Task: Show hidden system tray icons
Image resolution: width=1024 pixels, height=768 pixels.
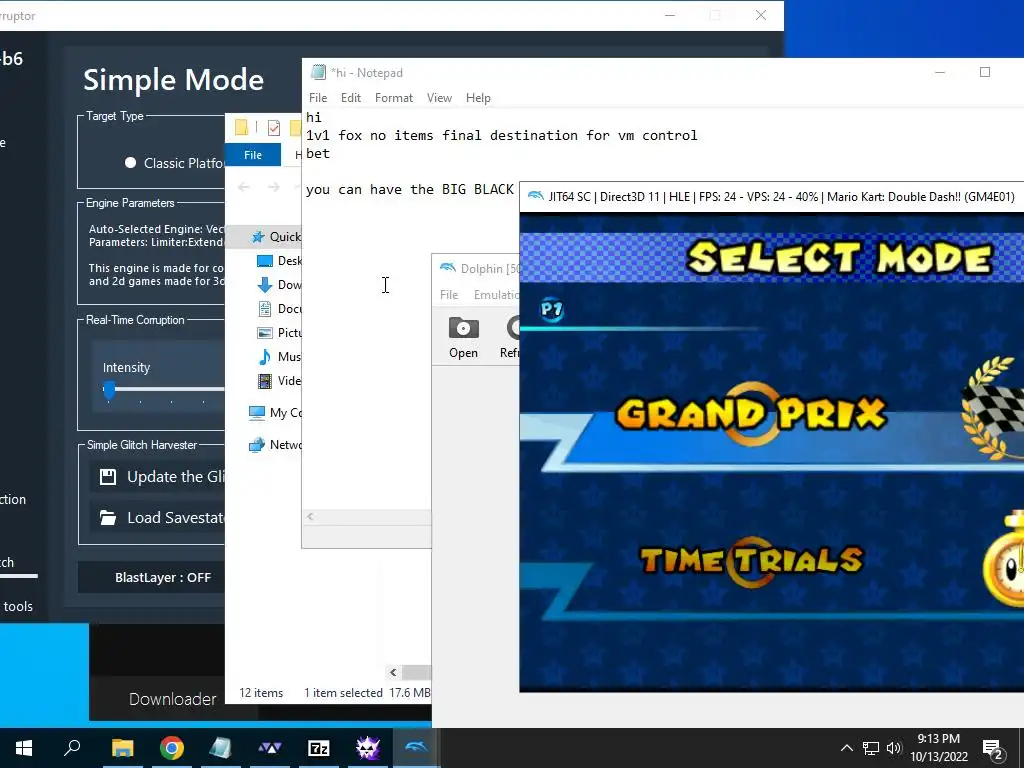Action: click(846, 748)
